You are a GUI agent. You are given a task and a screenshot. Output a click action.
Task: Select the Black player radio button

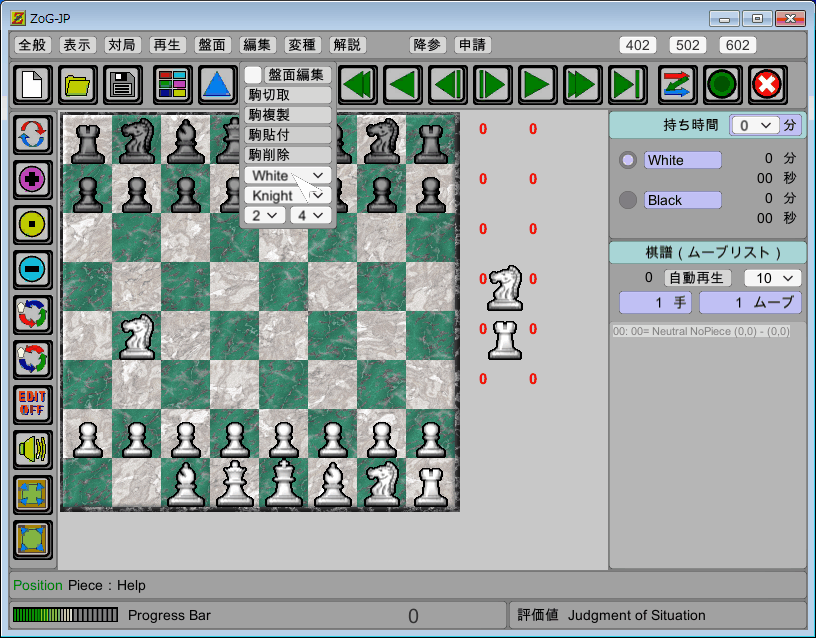point(628,200)
